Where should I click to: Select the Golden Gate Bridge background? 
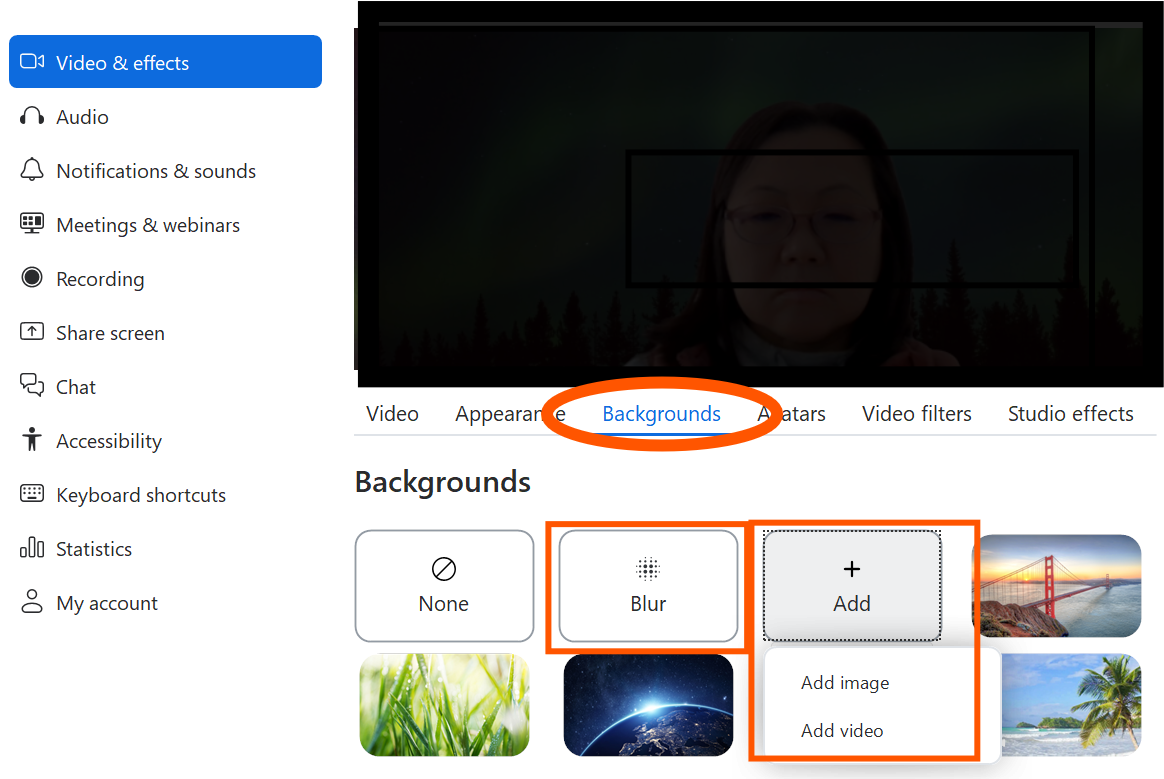coord(1059,586)
